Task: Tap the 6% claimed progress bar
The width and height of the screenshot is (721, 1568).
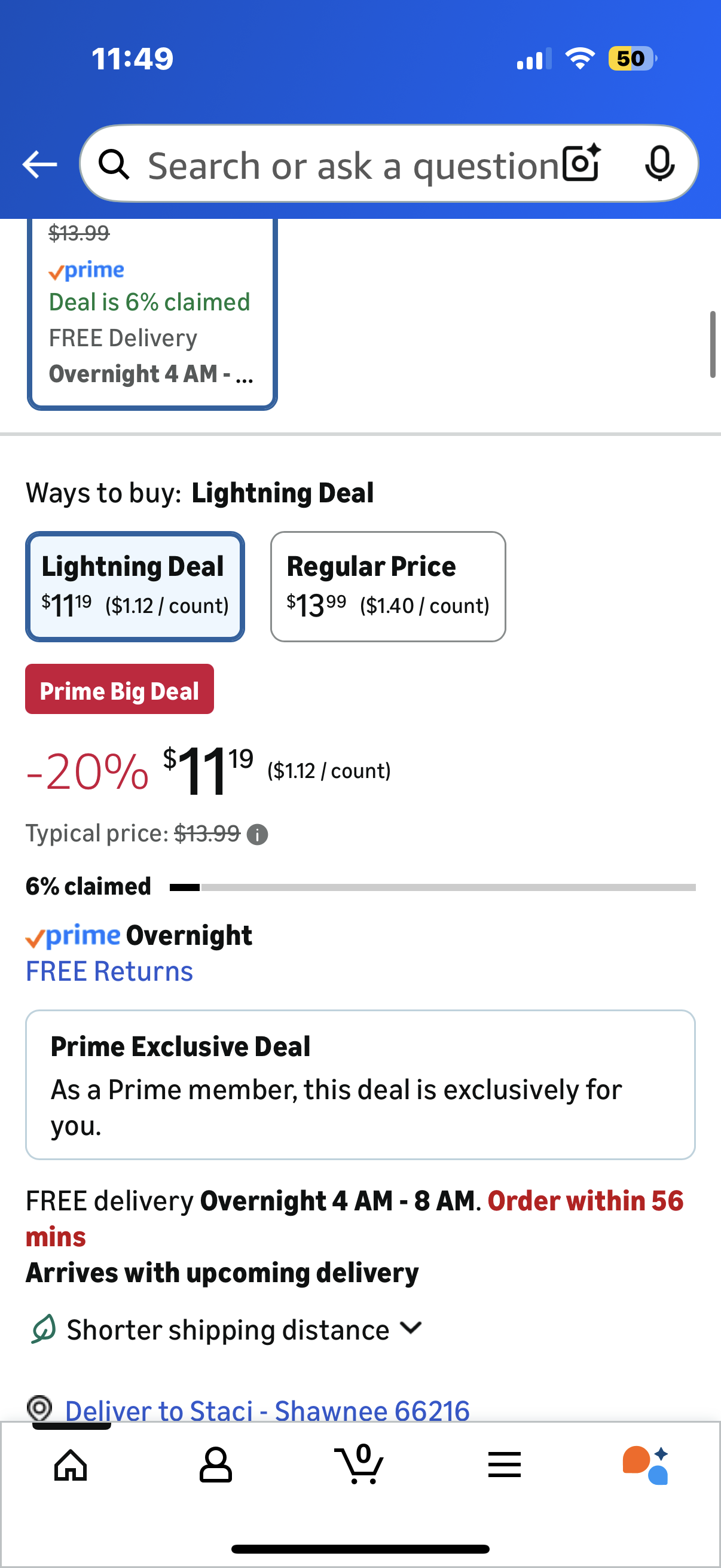Action: 432,887
